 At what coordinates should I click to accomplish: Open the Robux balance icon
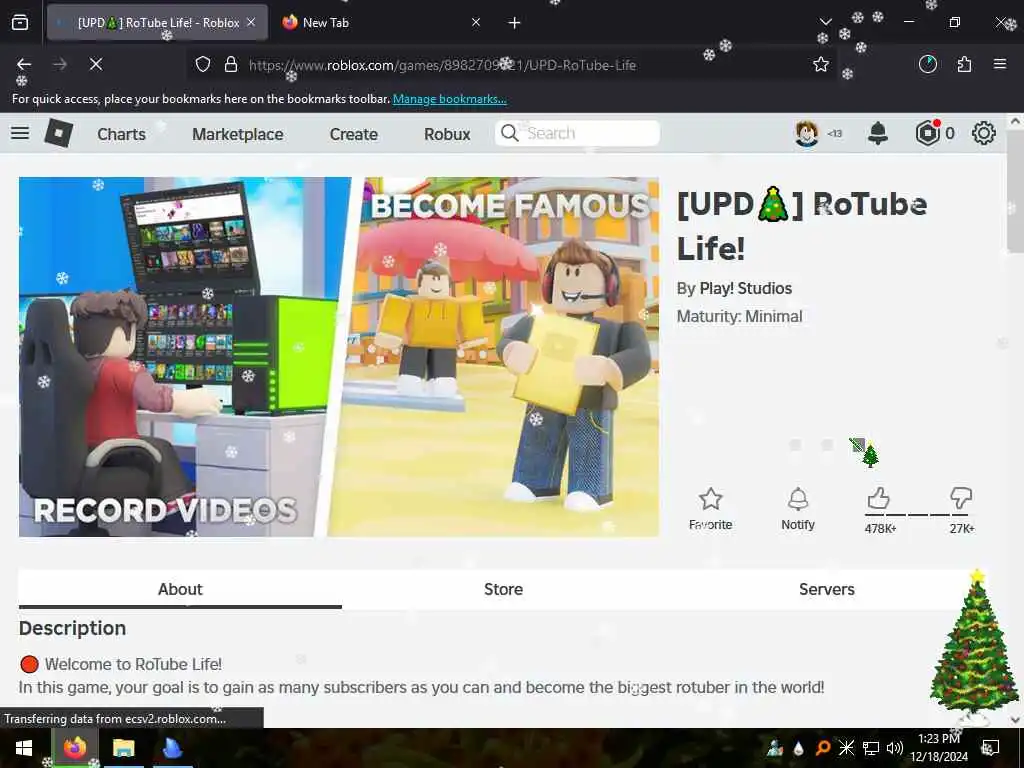[928, 133]
